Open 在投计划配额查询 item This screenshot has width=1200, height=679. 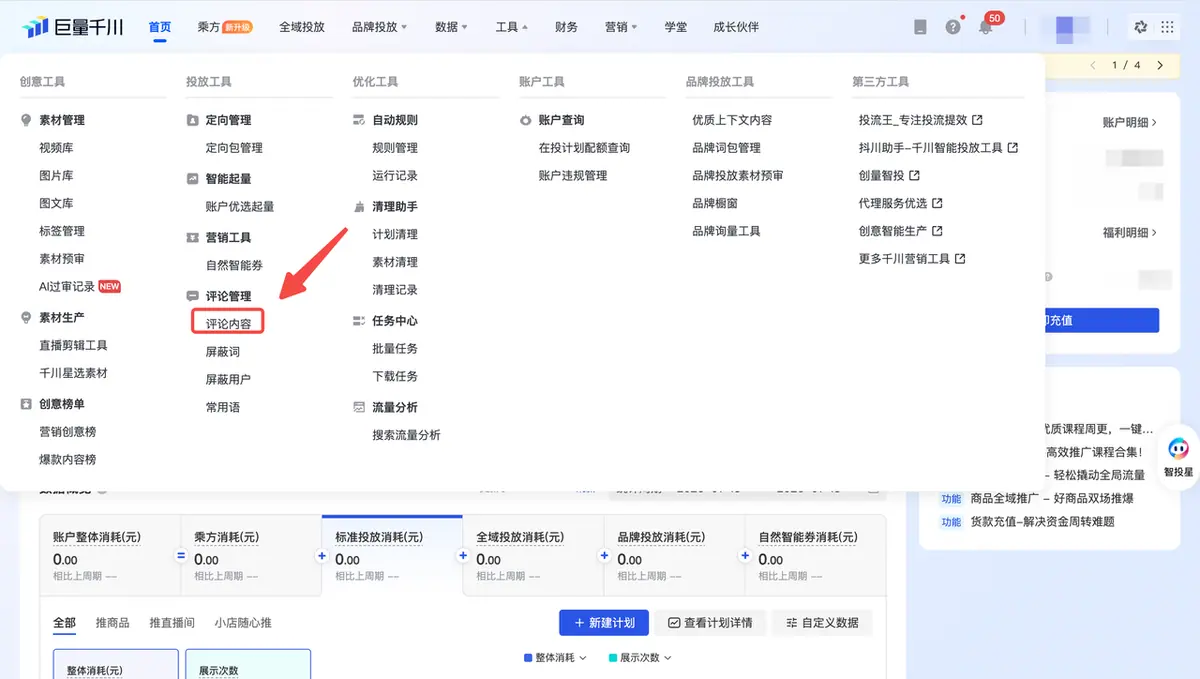pyautogui.click(x=584, y=148)
